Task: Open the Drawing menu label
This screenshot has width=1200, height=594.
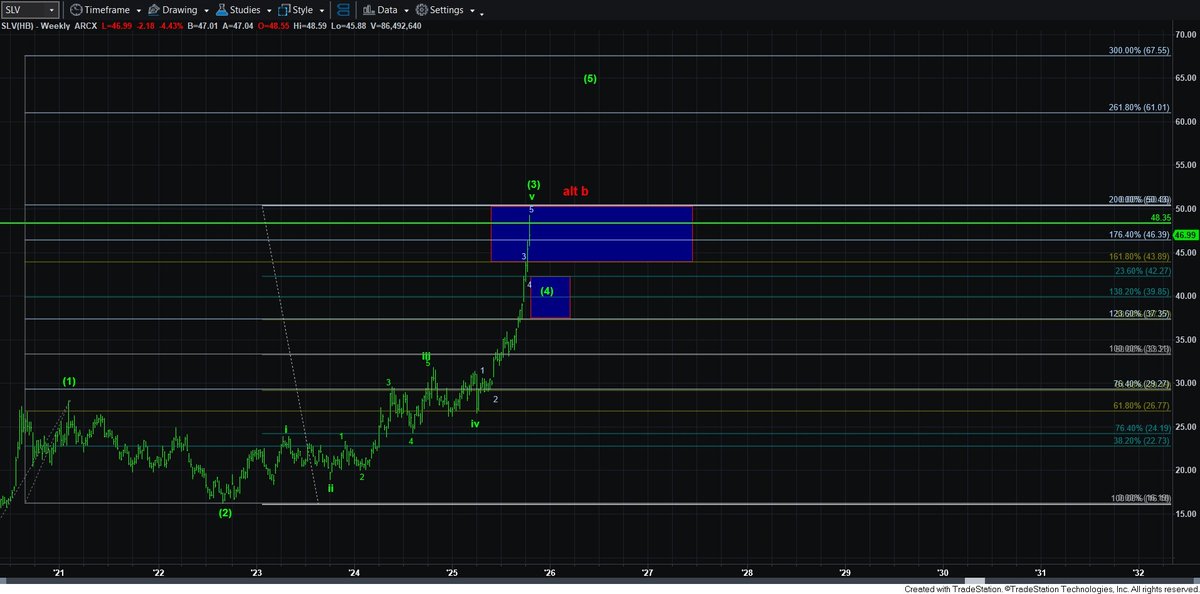Action: (181, 9)
